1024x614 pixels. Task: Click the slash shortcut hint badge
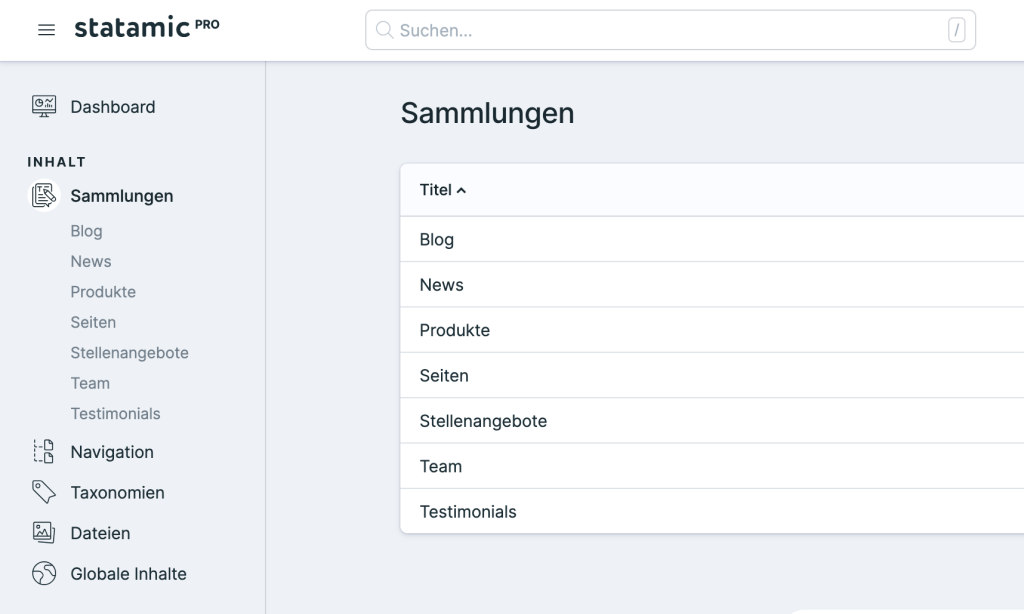pyautogui.click(x=957, y=31)
